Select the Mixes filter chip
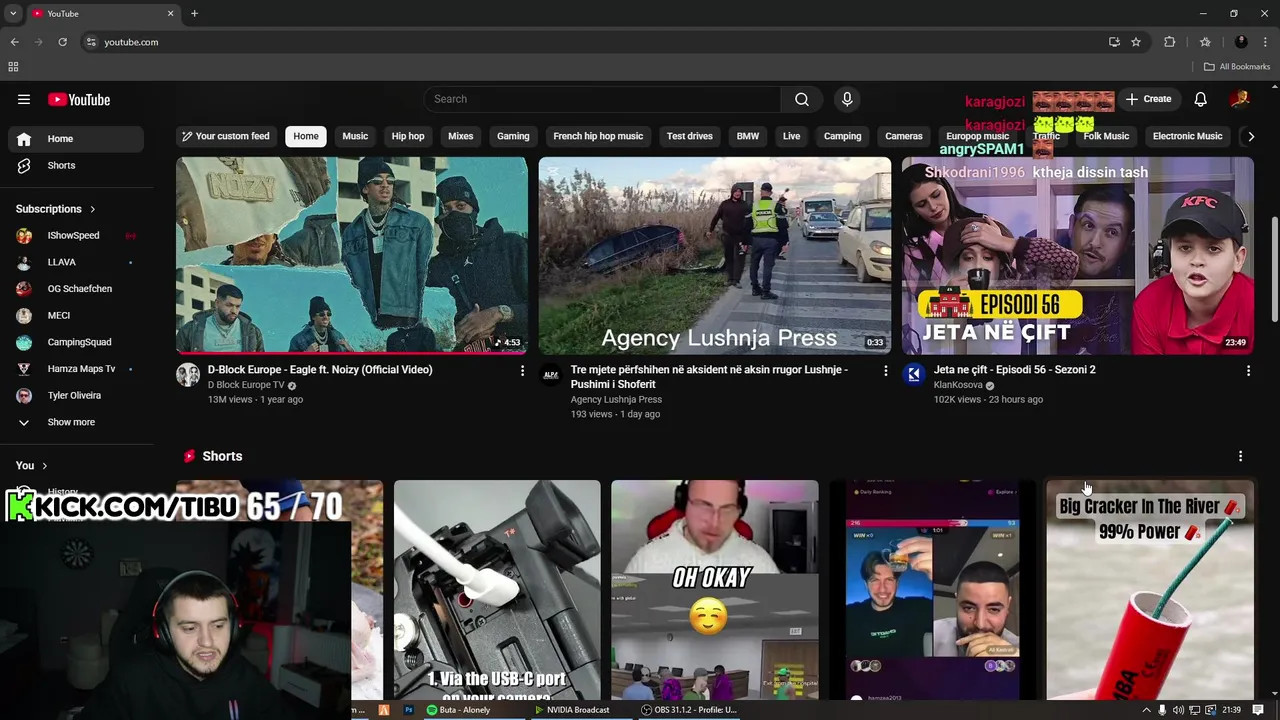The width and height of the screenshot is (1280, 720). [x=461, y=136]
